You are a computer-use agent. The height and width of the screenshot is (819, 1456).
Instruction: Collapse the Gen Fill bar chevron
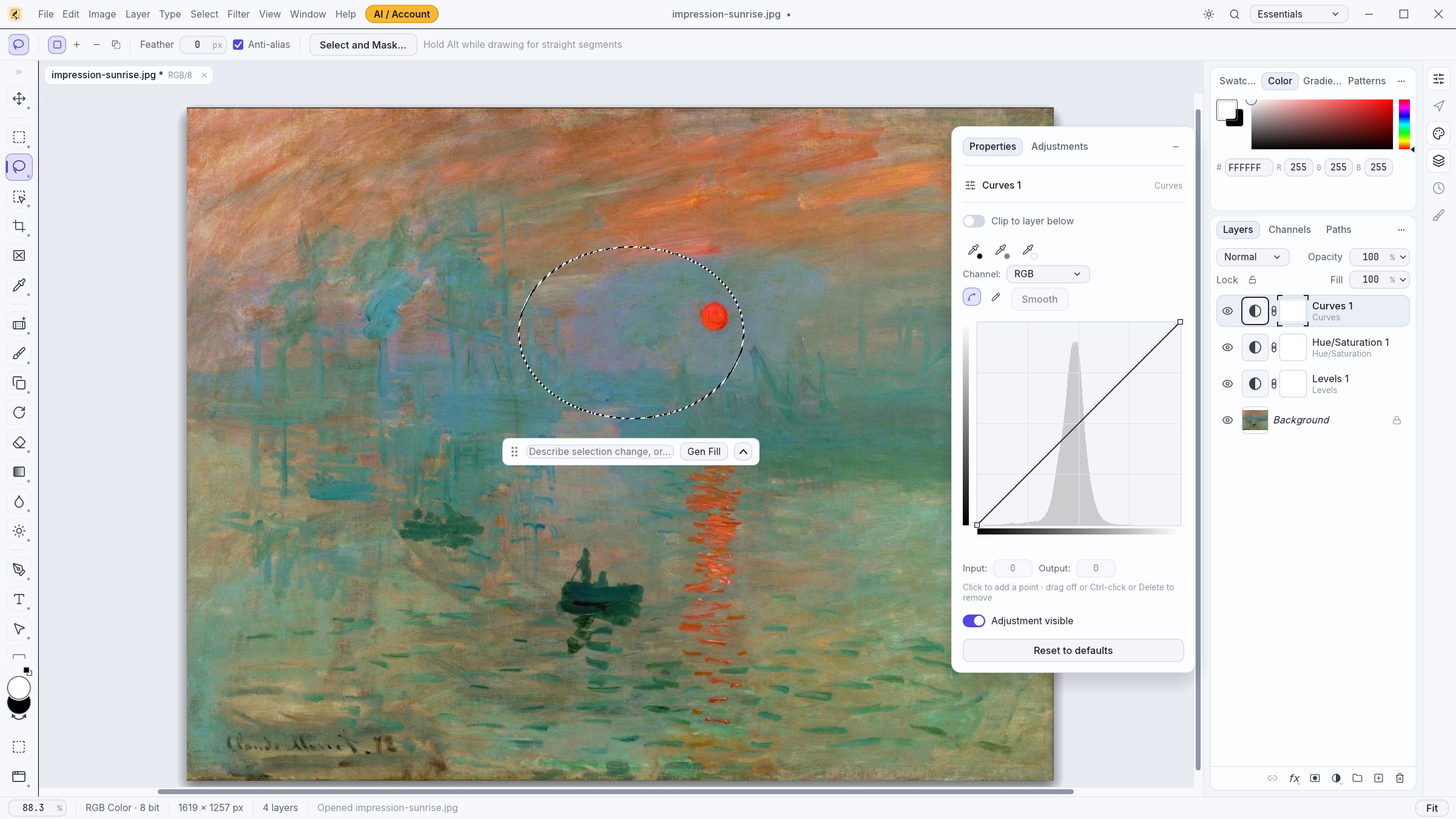pyautogui.click(x=743, y=451)
